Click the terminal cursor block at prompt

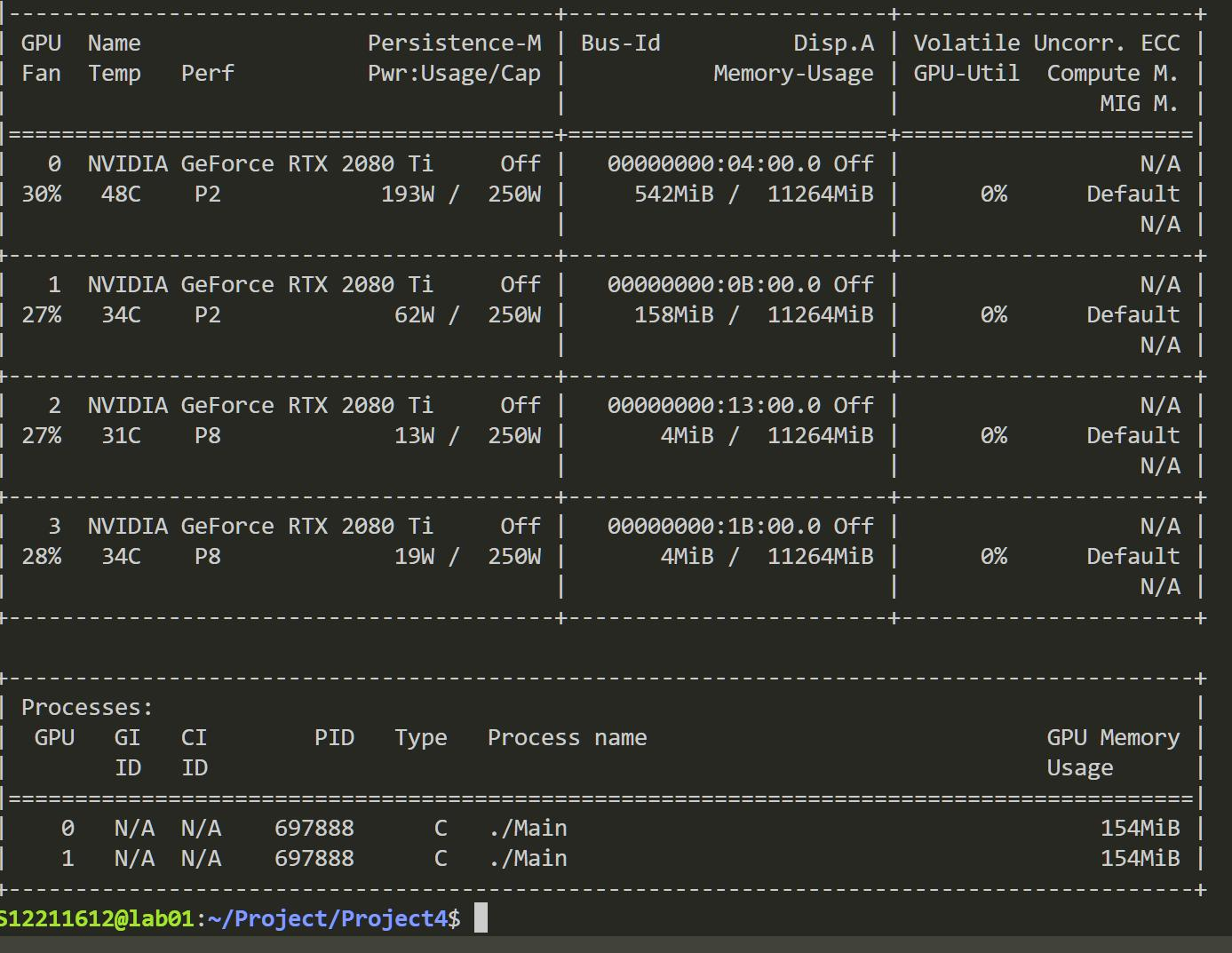[x=481, y=917]
